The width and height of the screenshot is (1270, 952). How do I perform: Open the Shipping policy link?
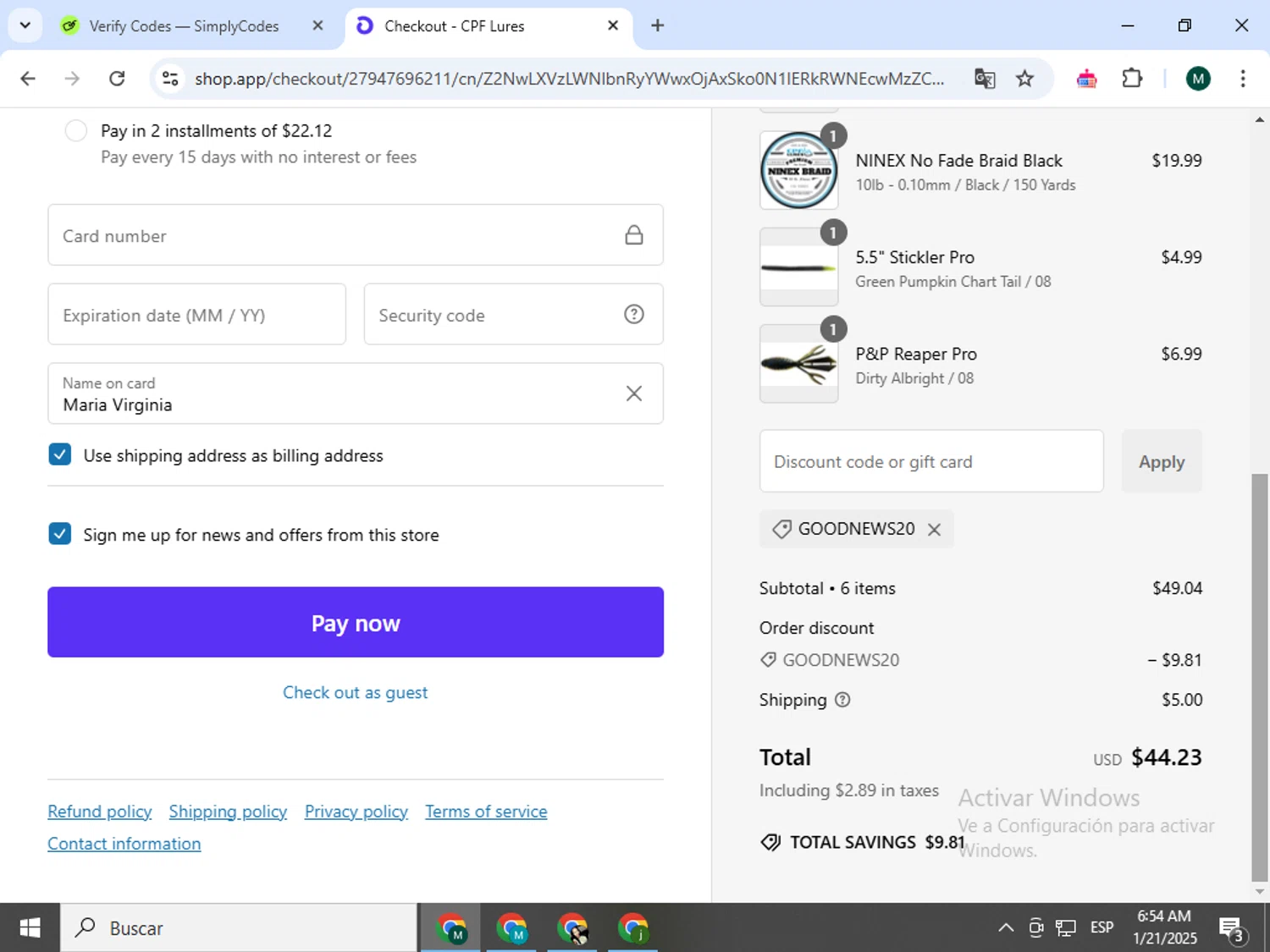click(228, 812)
